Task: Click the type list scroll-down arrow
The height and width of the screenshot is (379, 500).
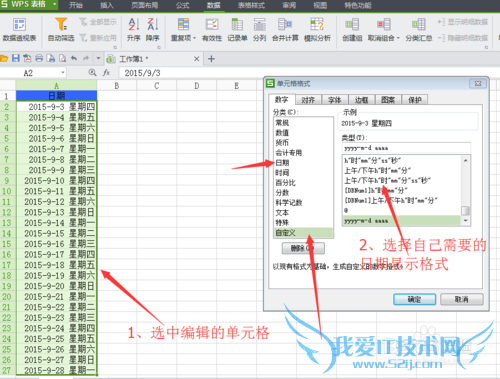Action: tap(466, 221)
